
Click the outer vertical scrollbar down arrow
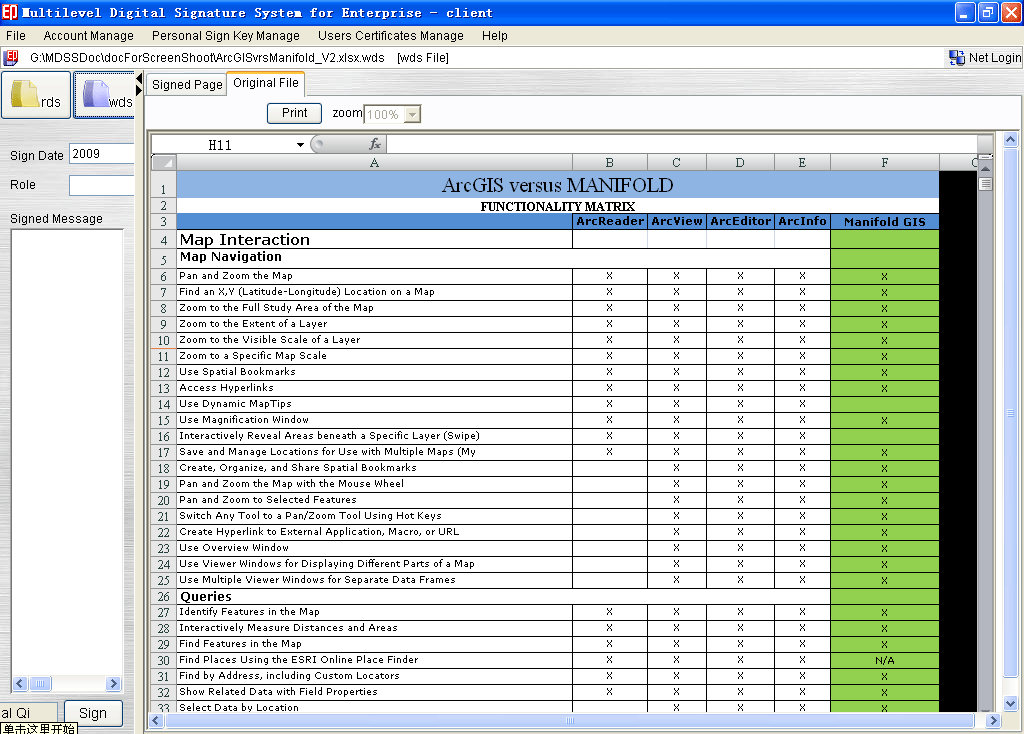[1011, 704]
